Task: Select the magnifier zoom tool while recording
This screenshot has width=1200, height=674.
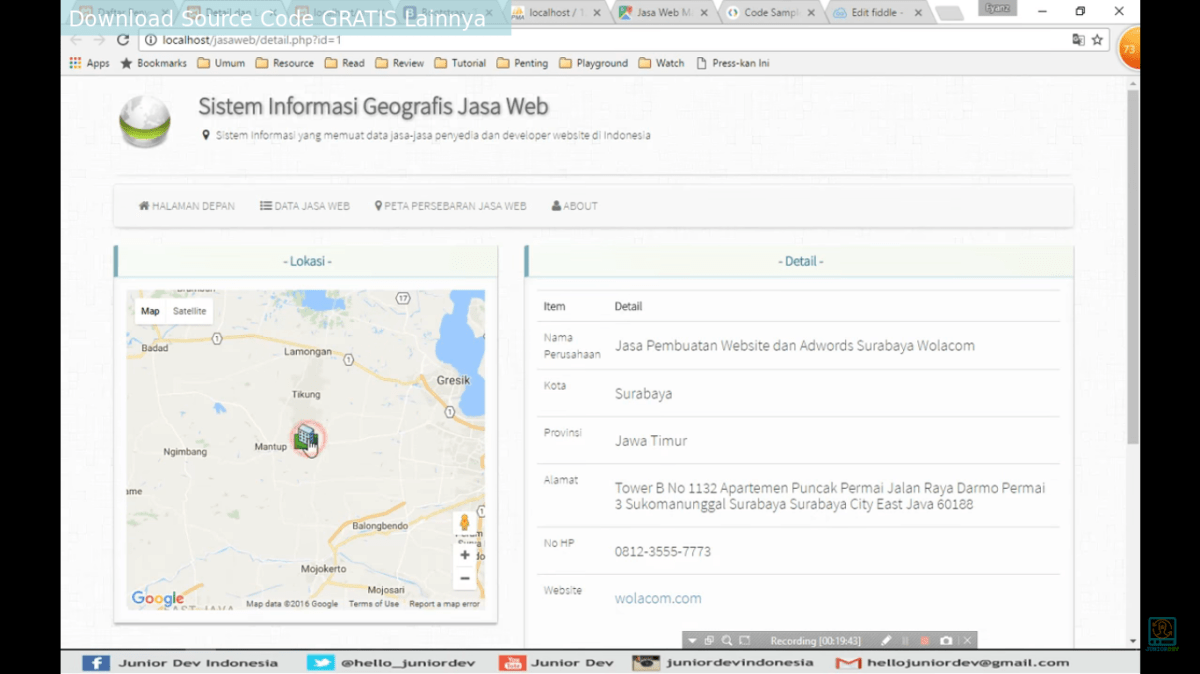Action: 727,640
